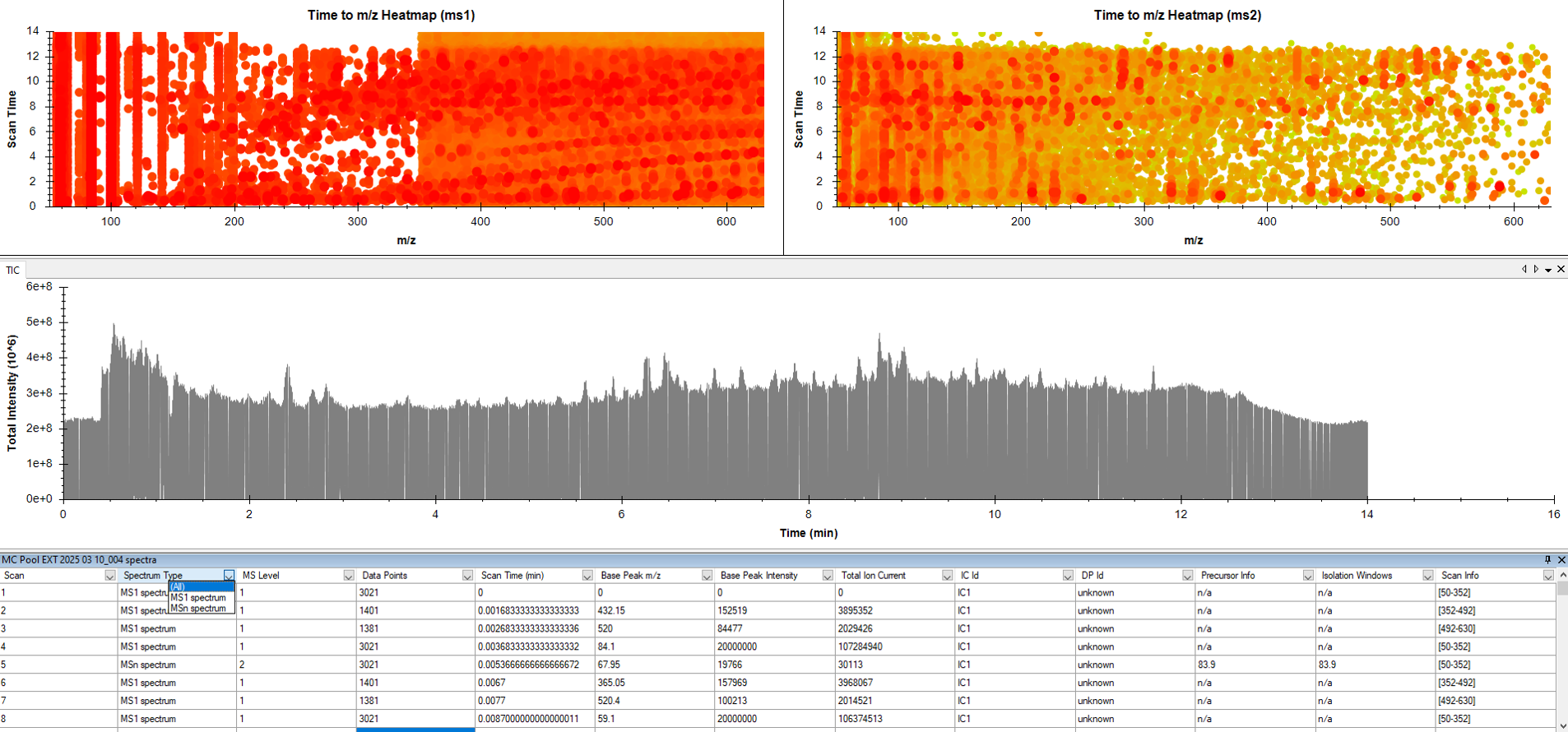Open Scan Time (min) filter dropdown

click(x=587, y=576)
